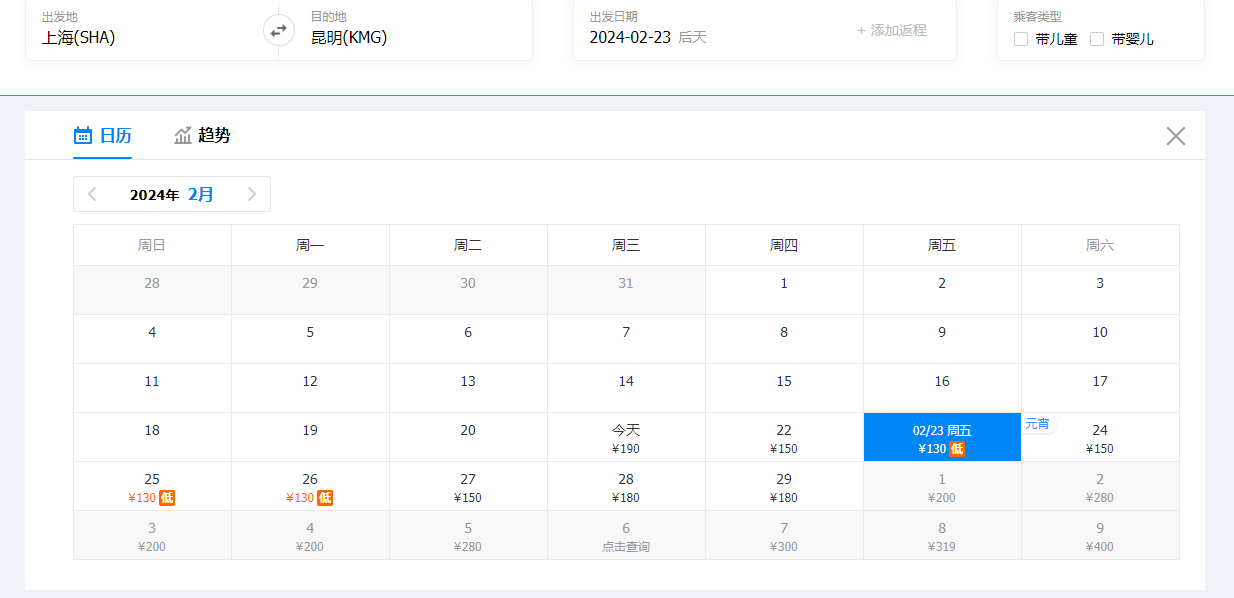Click the calendar icon beside 日历
Screen dimensions: 1234x598
(x=83, y=136)
